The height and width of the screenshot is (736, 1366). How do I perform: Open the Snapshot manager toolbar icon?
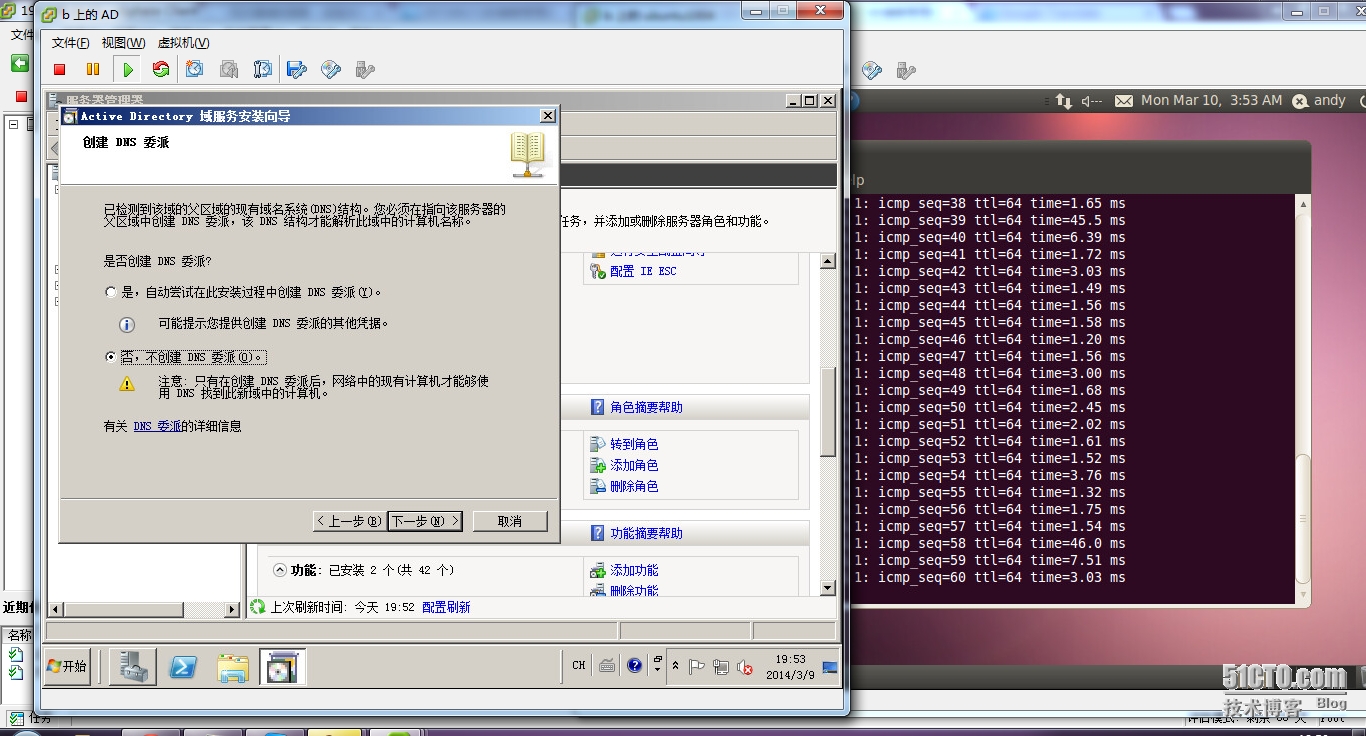pos(263,69)
